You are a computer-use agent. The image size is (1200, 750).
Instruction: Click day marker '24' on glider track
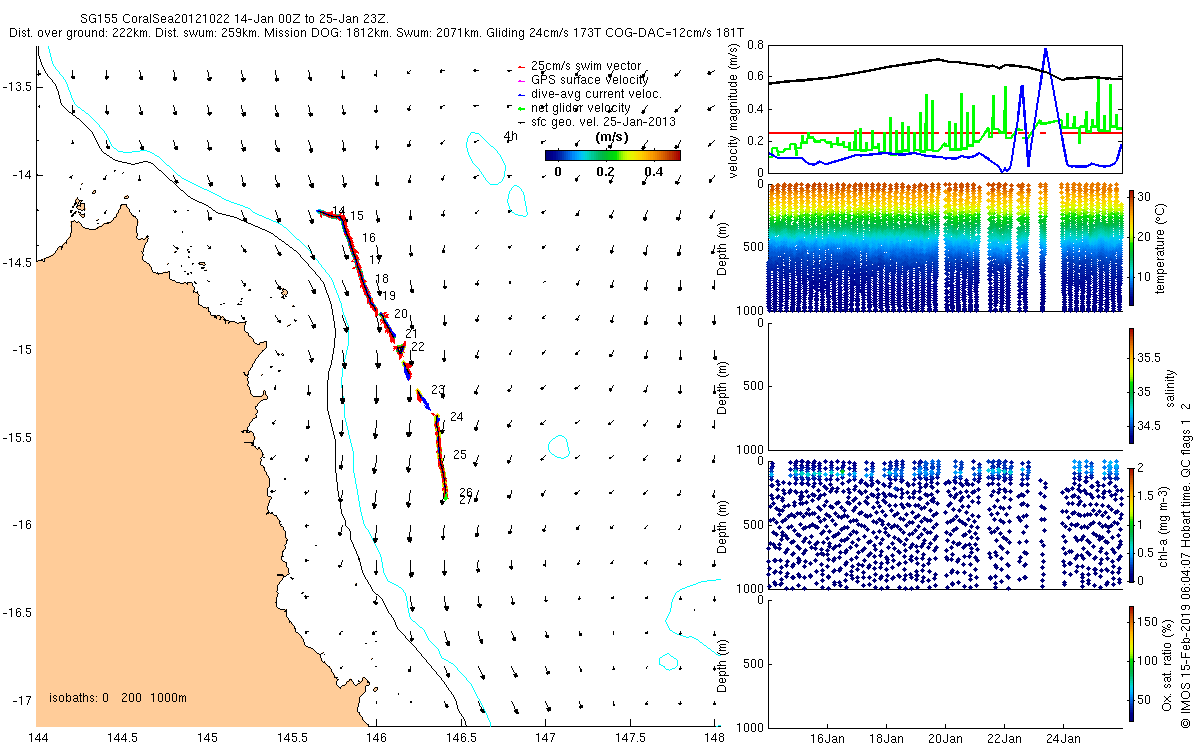point(457,417)
